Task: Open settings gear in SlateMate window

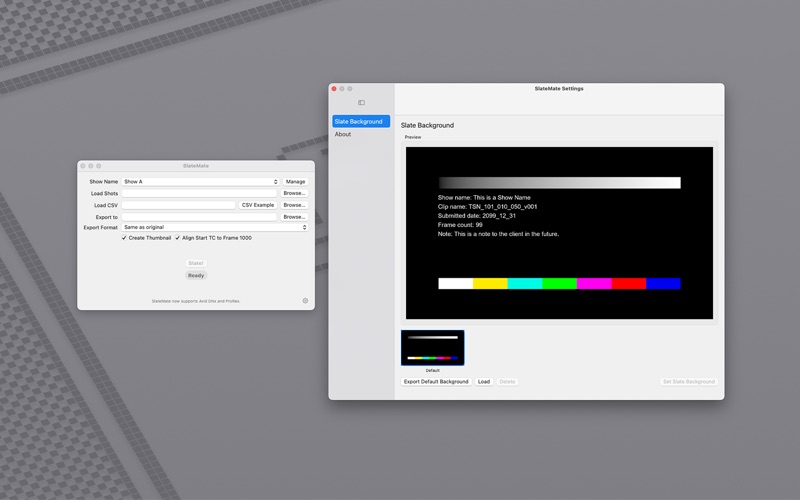Action: 305,301
